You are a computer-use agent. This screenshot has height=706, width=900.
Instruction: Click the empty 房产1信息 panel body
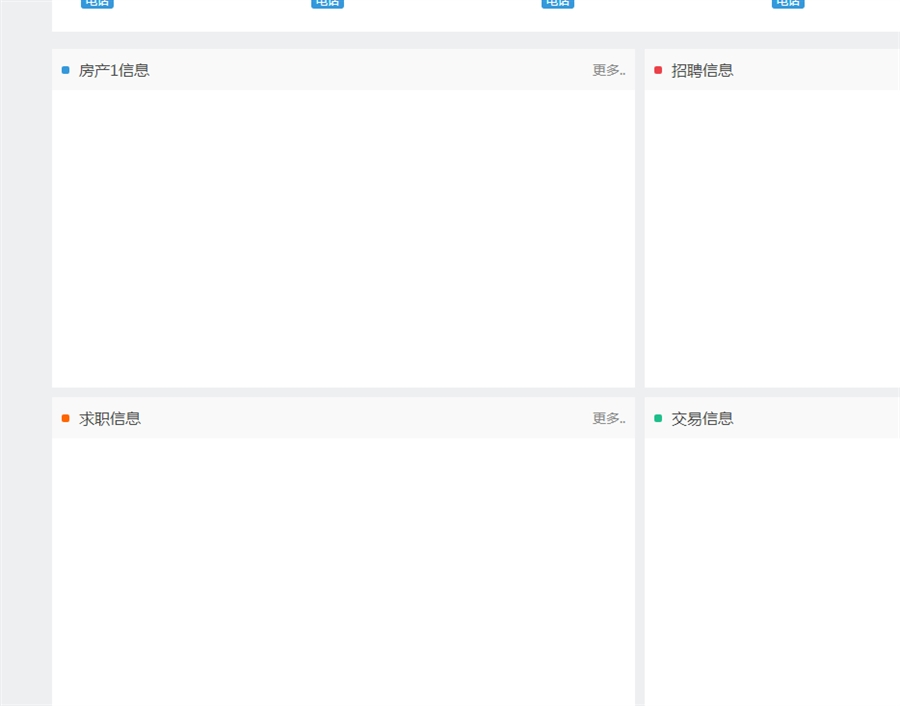click(x=343, y=238)
